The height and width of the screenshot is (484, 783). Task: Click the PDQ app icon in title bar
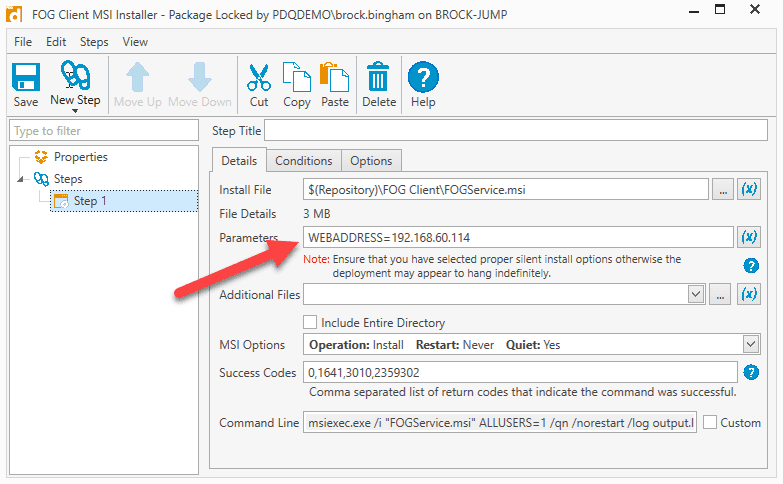click(x=14, y=14)
